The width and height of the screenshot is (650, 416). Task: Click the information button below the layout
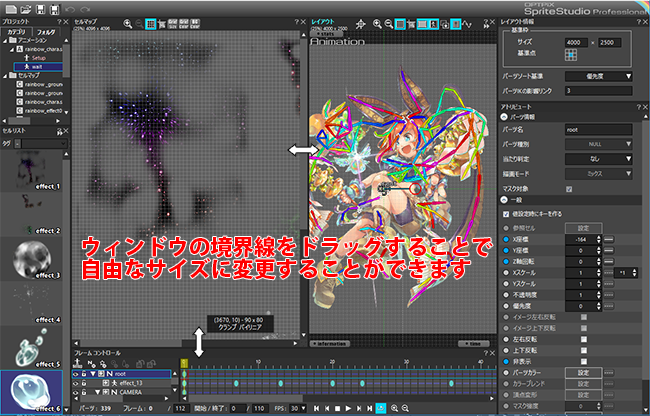click(x=330, y=343)
